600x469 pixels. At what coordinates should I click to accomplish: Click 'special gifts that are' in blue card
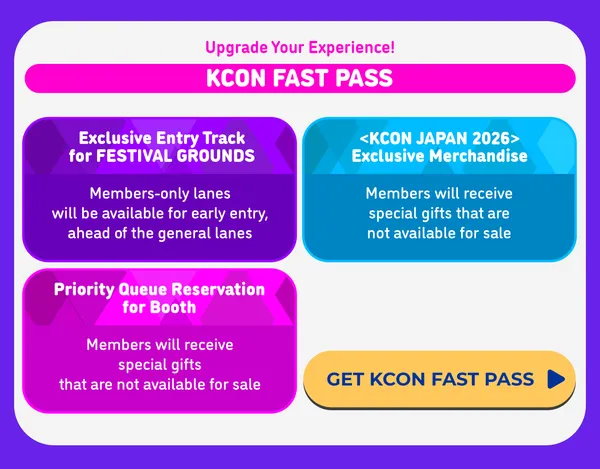tap(439, 213)
